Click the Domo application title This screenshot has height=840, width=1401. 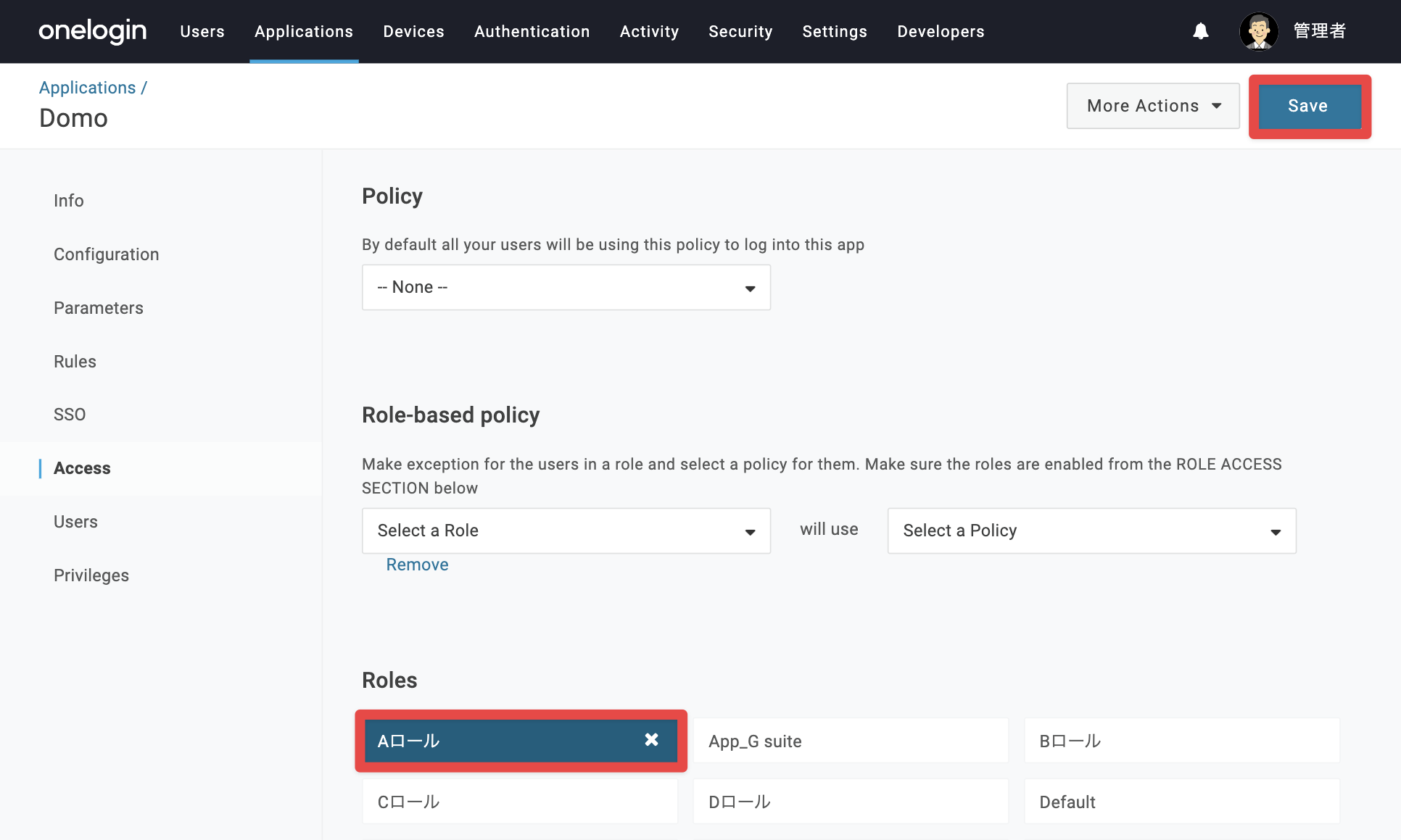pyautogui.click(x=73, y=118)
